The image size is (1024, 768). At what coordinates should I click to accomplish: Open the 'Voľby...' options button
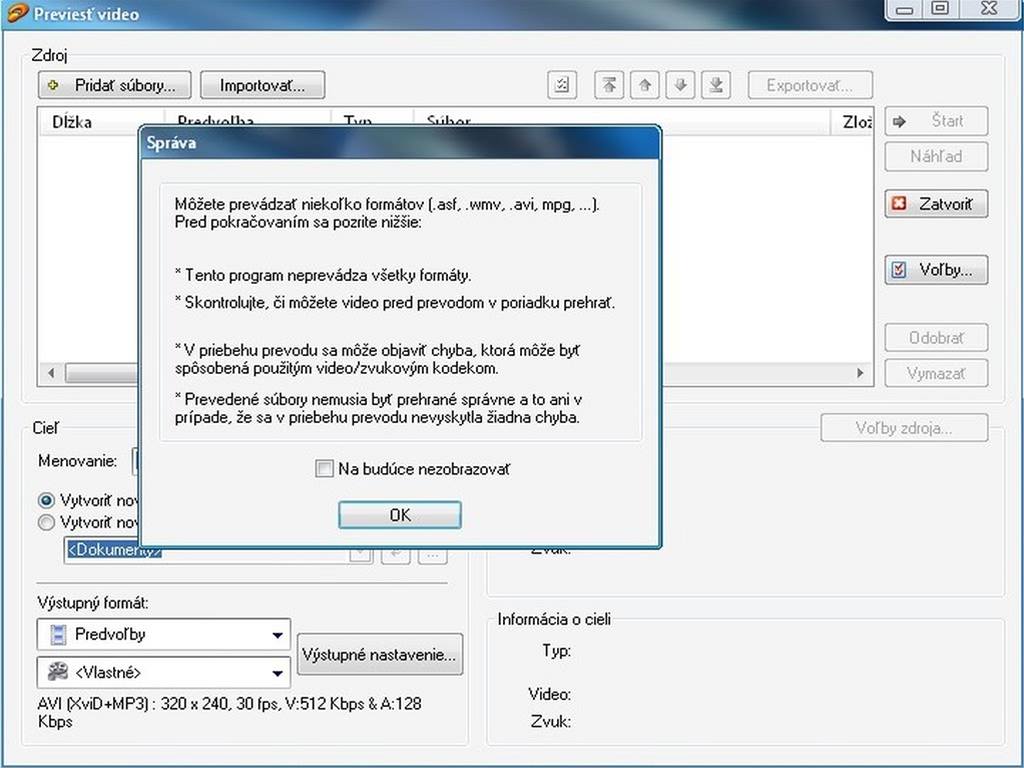pyautogui.click(x=936, y=270)
